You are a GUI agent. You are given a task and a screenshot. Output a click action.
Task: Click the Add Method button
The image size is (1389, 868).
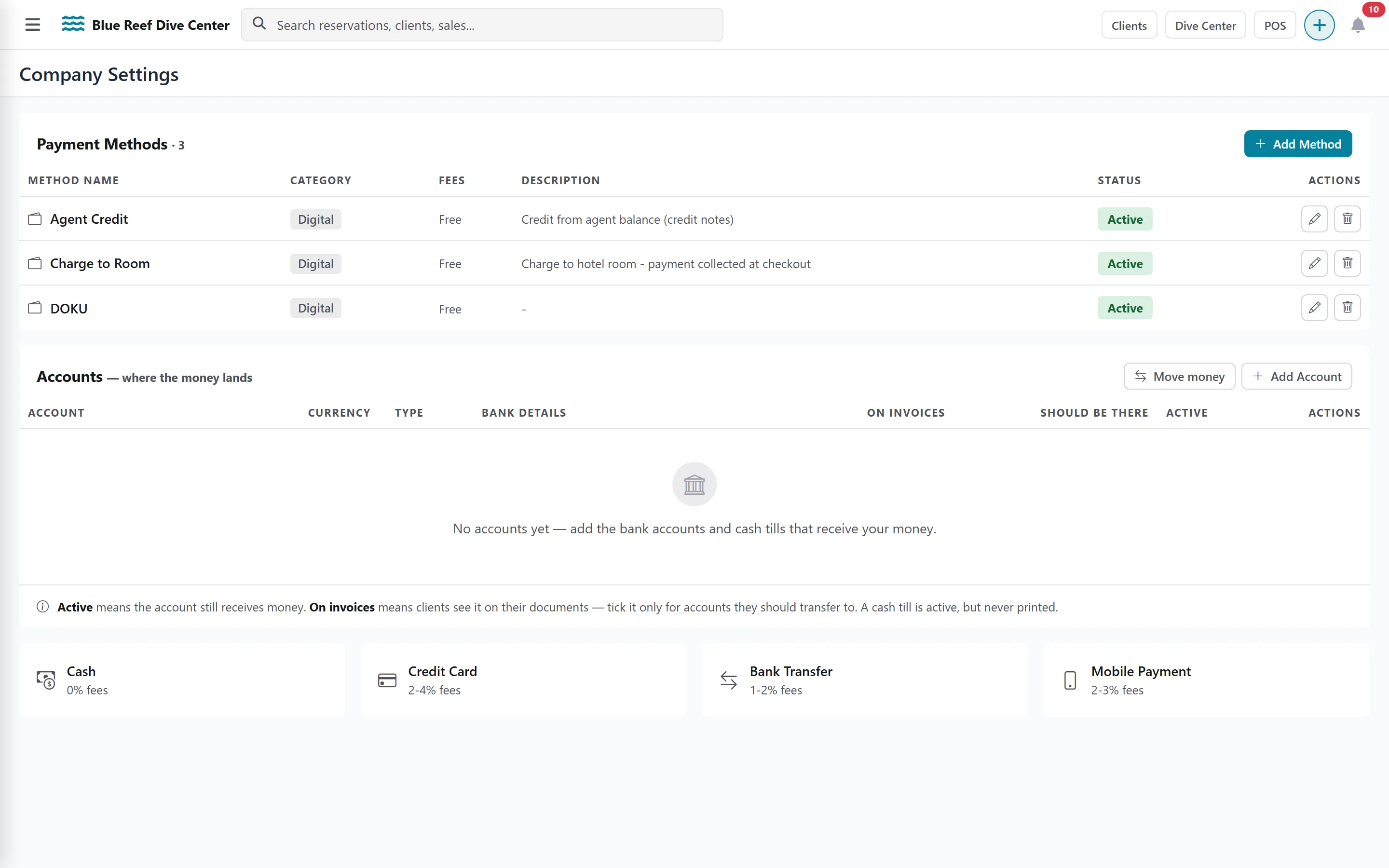[1298, 144]
